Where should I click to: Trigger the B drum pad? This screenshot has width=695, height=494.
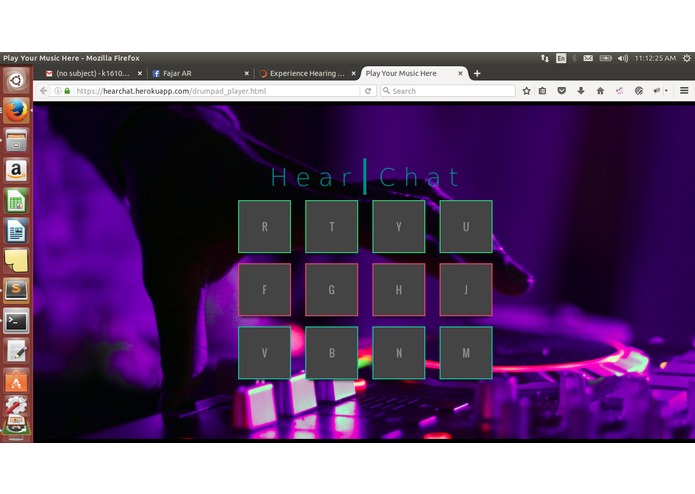[332, 353]
